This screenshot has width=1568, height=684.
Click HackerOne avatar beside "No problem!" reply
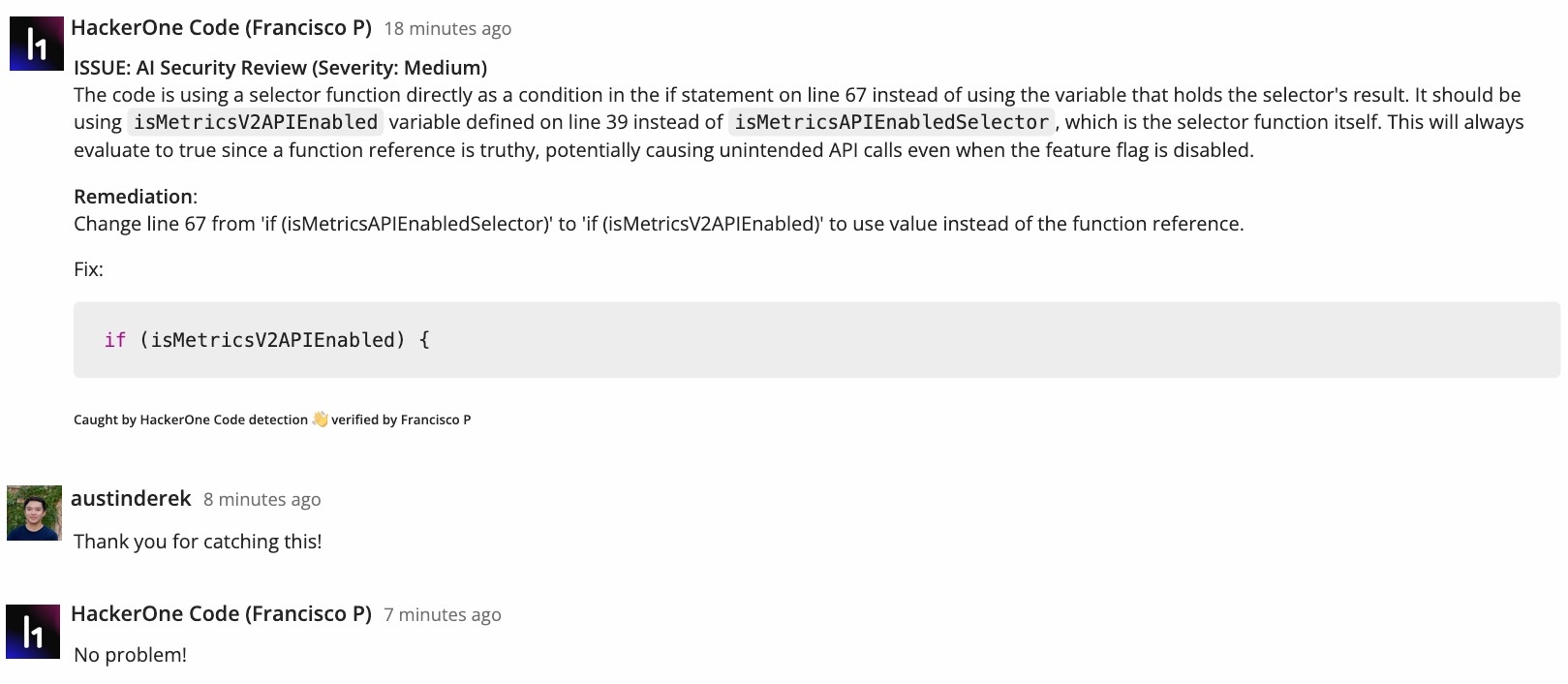33,632
